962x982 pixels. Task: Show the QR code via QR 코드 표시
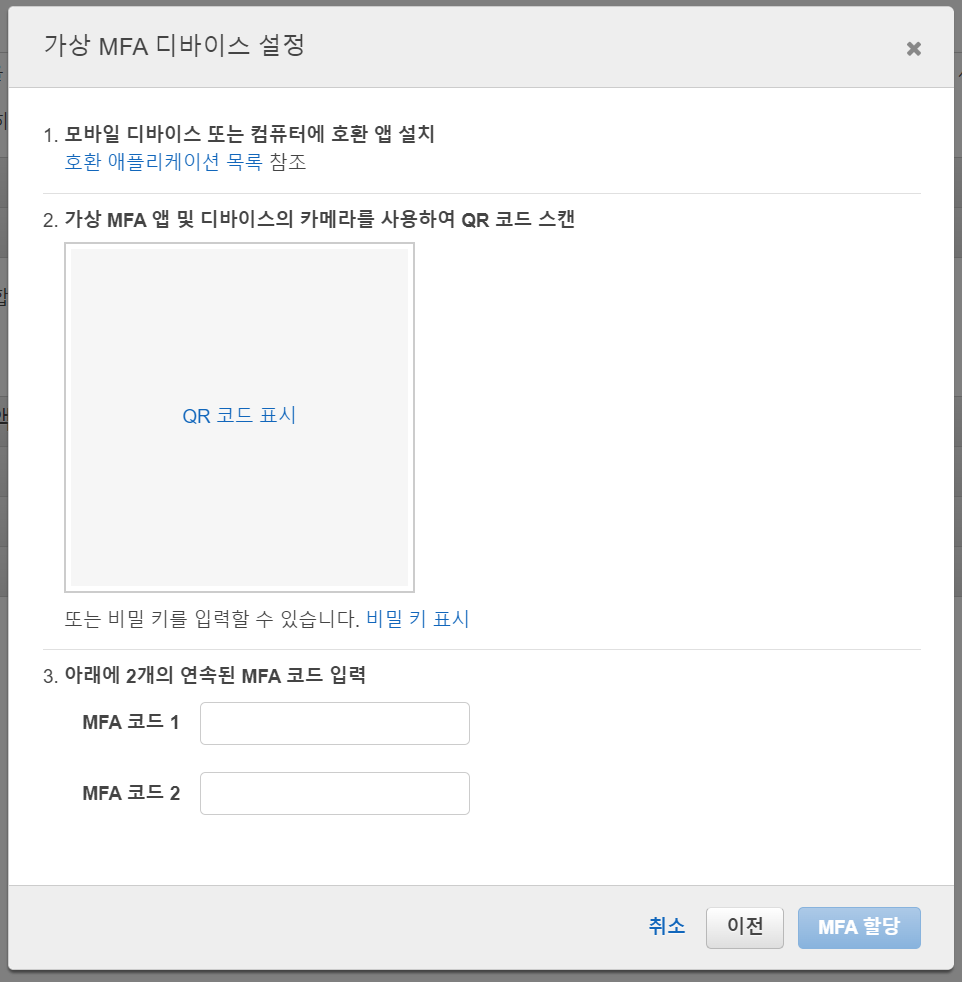[239, 416]
